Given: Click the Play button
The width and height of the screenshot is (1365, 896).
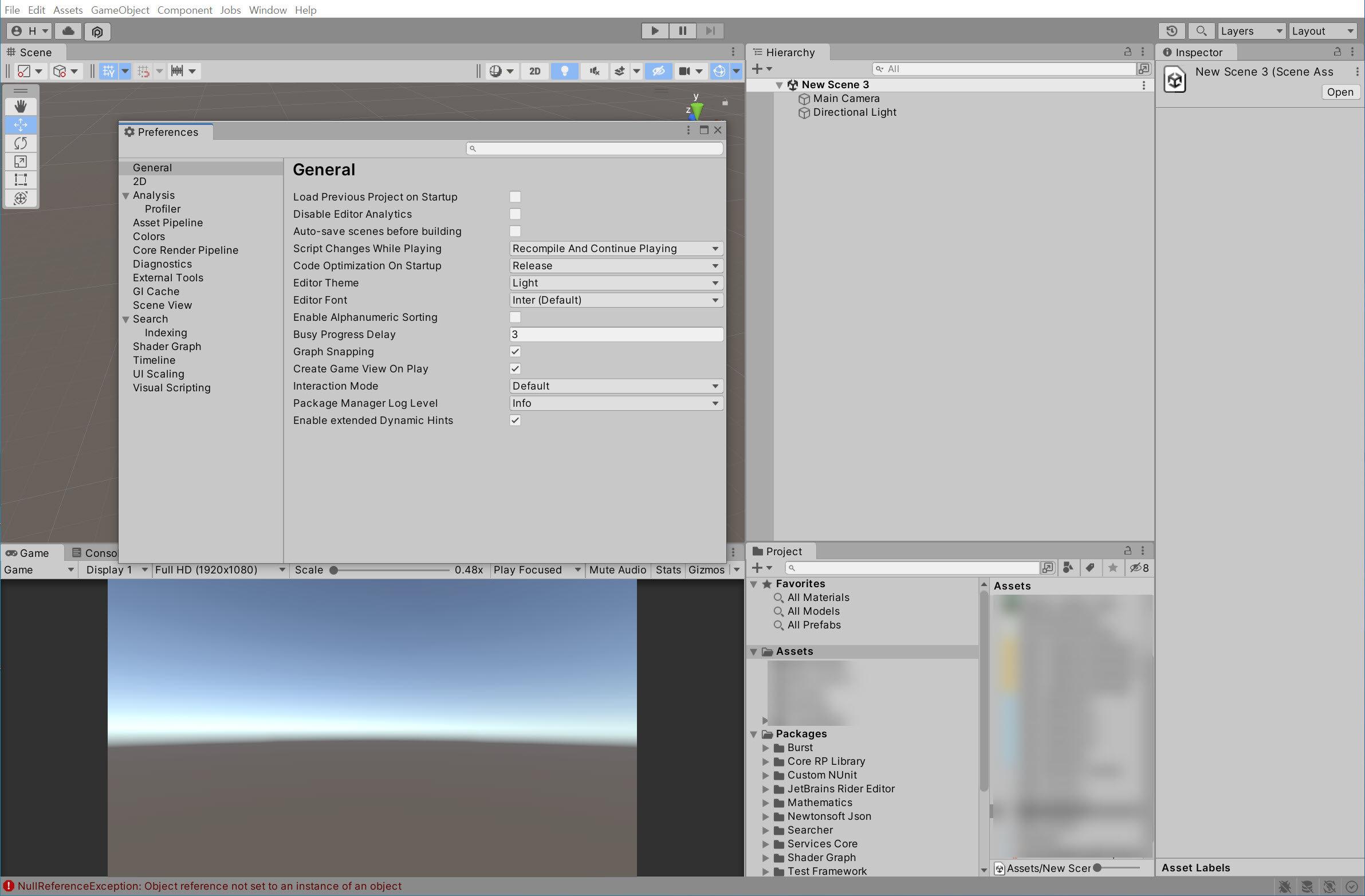Looking at the screenshot, I should click(x=655, y=31).
